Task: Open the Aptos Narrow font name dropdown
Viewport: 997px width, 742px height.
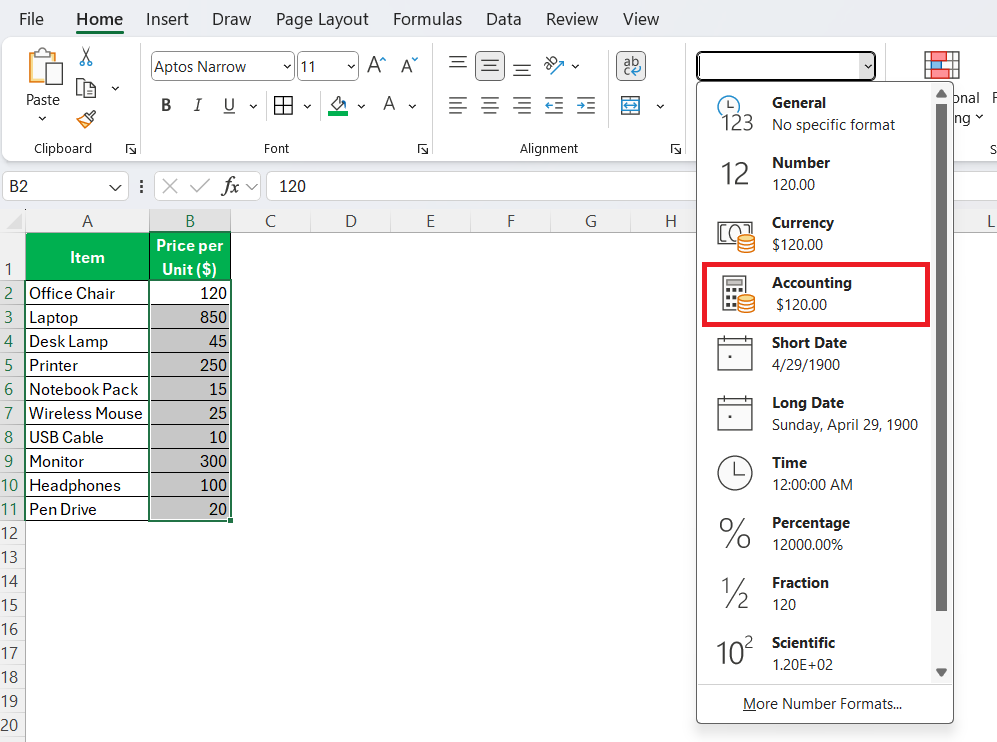Action: point(287,66)
